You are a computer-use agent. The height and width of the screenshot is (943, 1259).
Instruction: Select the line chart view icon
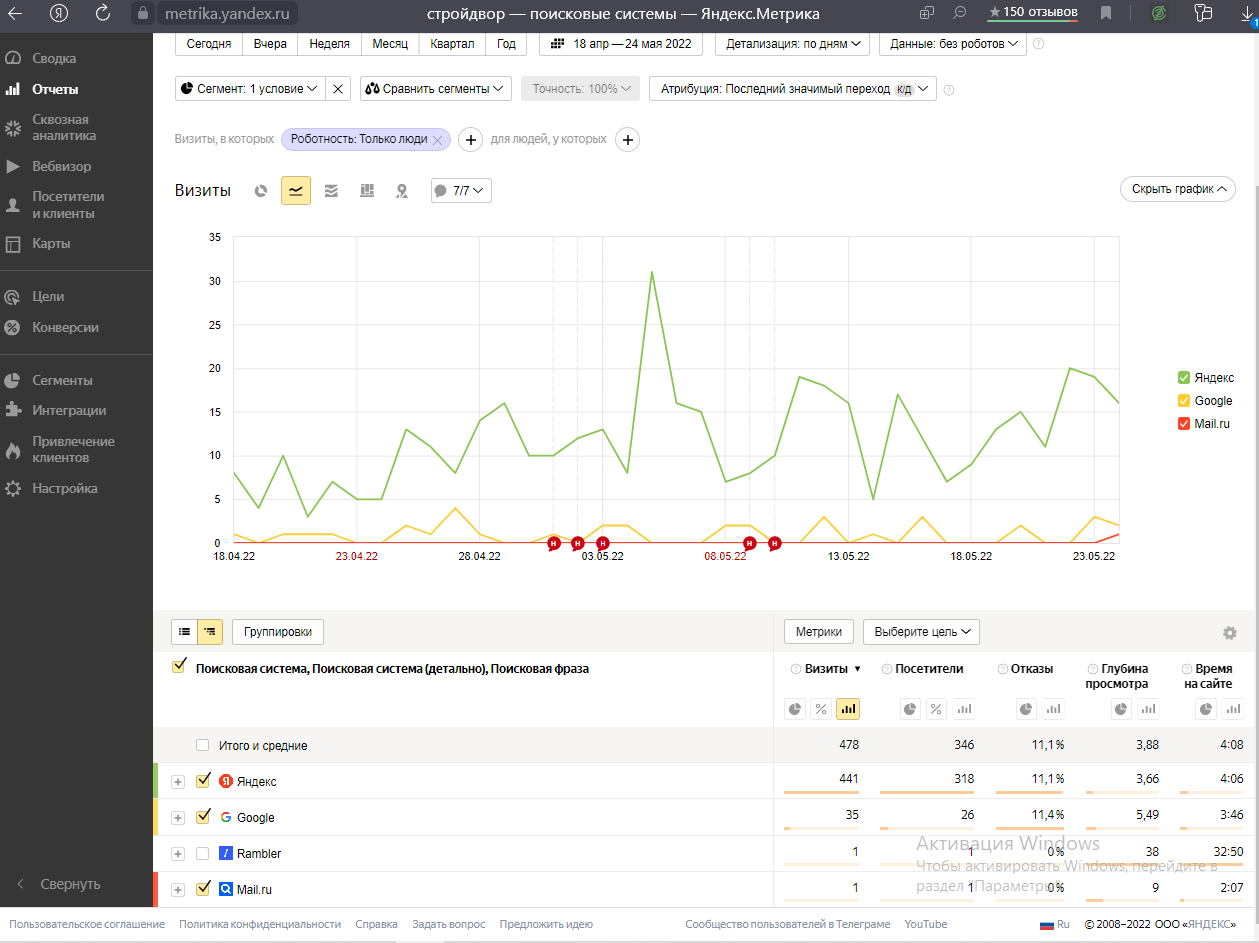point(296,191)
